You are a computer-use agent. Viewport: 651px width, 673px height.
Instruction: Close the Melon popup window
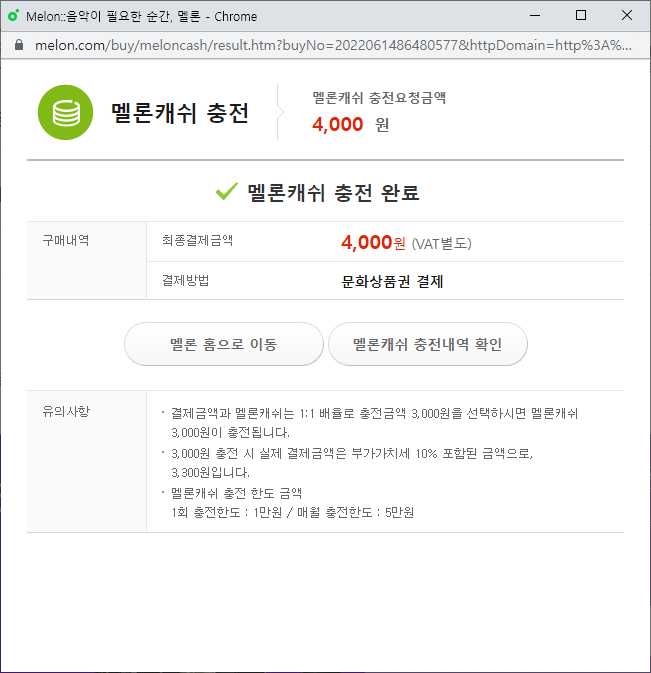coord(627,15)
